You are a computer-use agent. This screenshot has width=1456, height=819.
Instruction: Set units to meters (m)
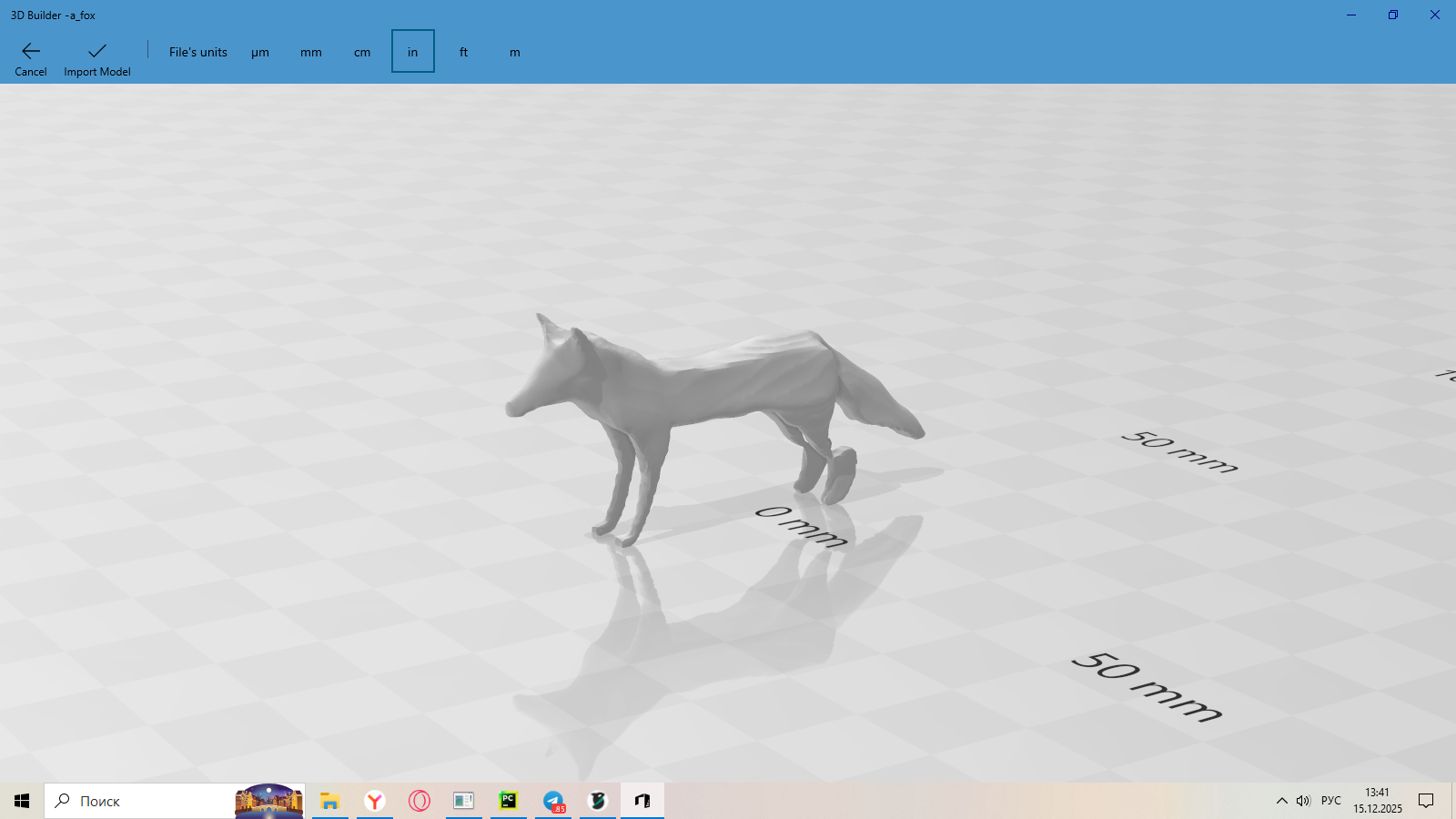click(515, 52)
